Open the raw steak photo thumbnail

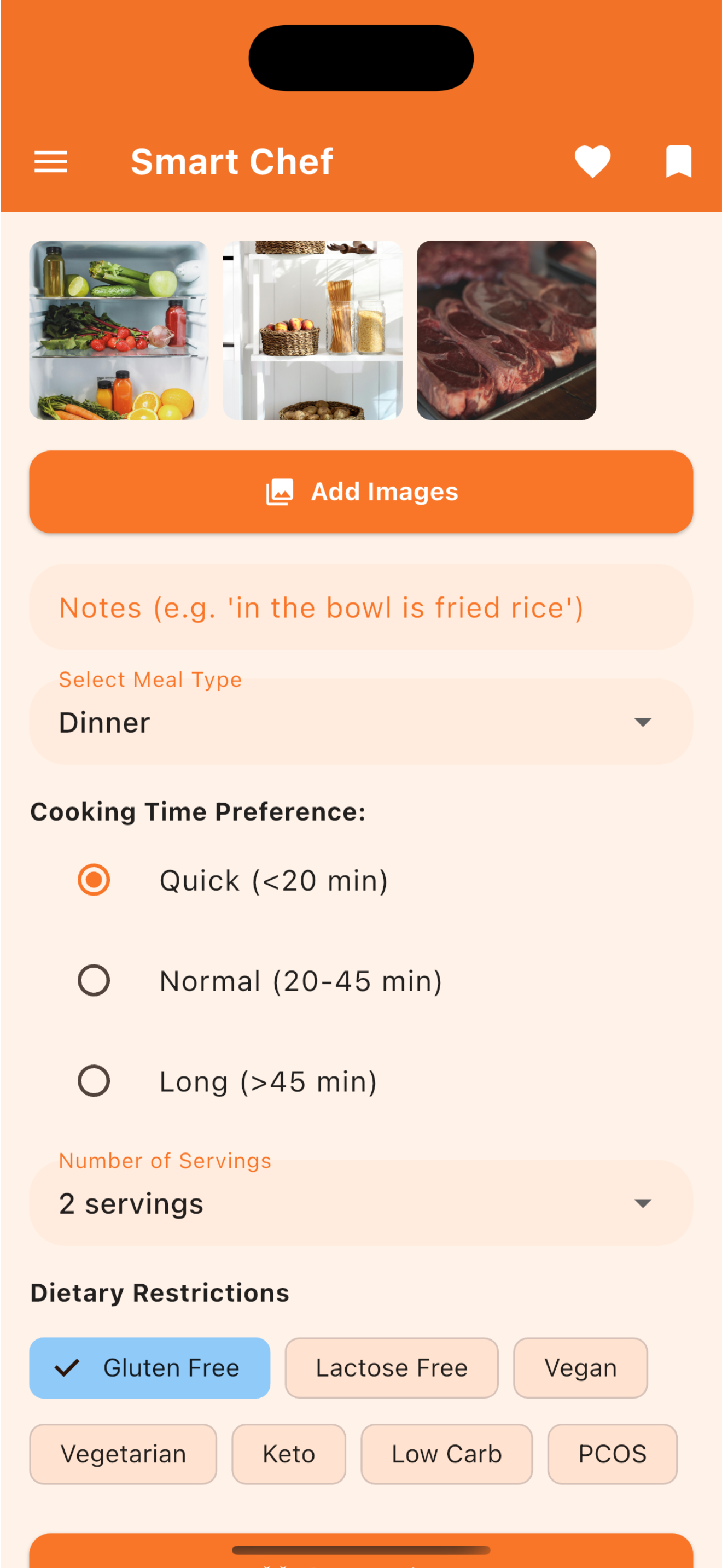pos(506,330)
